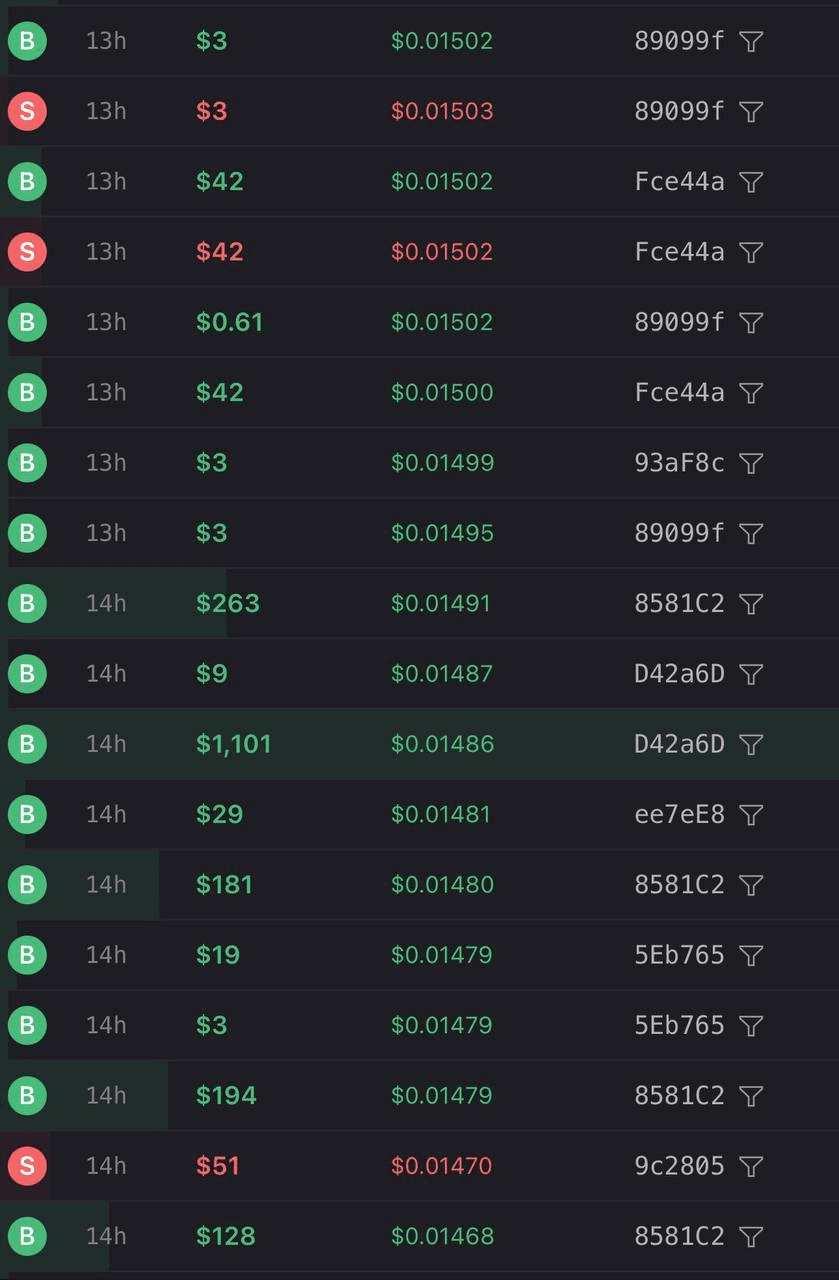839x1280 pixels.
Task: Open wallet D42a6D on the $9 row
Action: point(679,674)
